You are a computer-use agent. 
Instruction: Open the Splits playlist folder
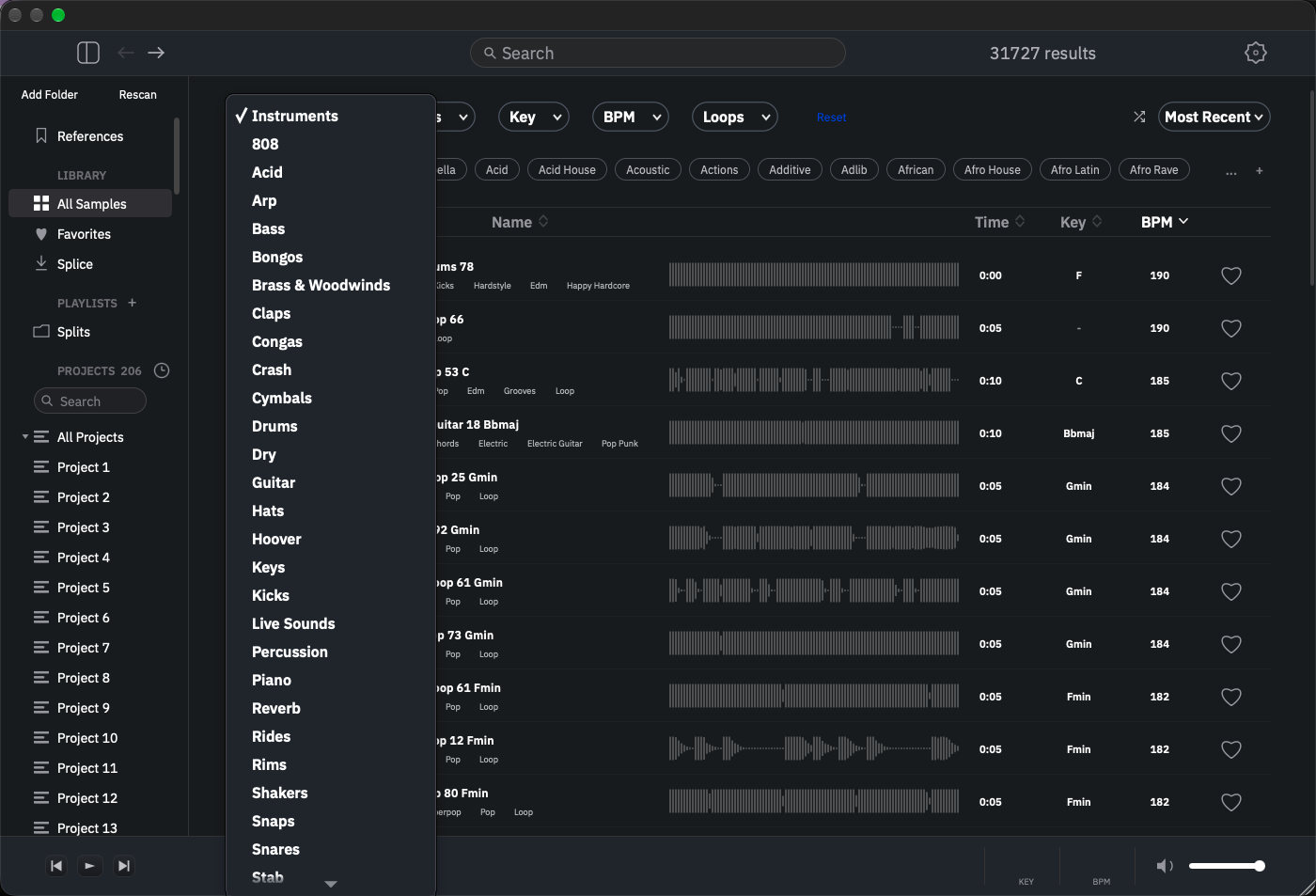[90, 332]
